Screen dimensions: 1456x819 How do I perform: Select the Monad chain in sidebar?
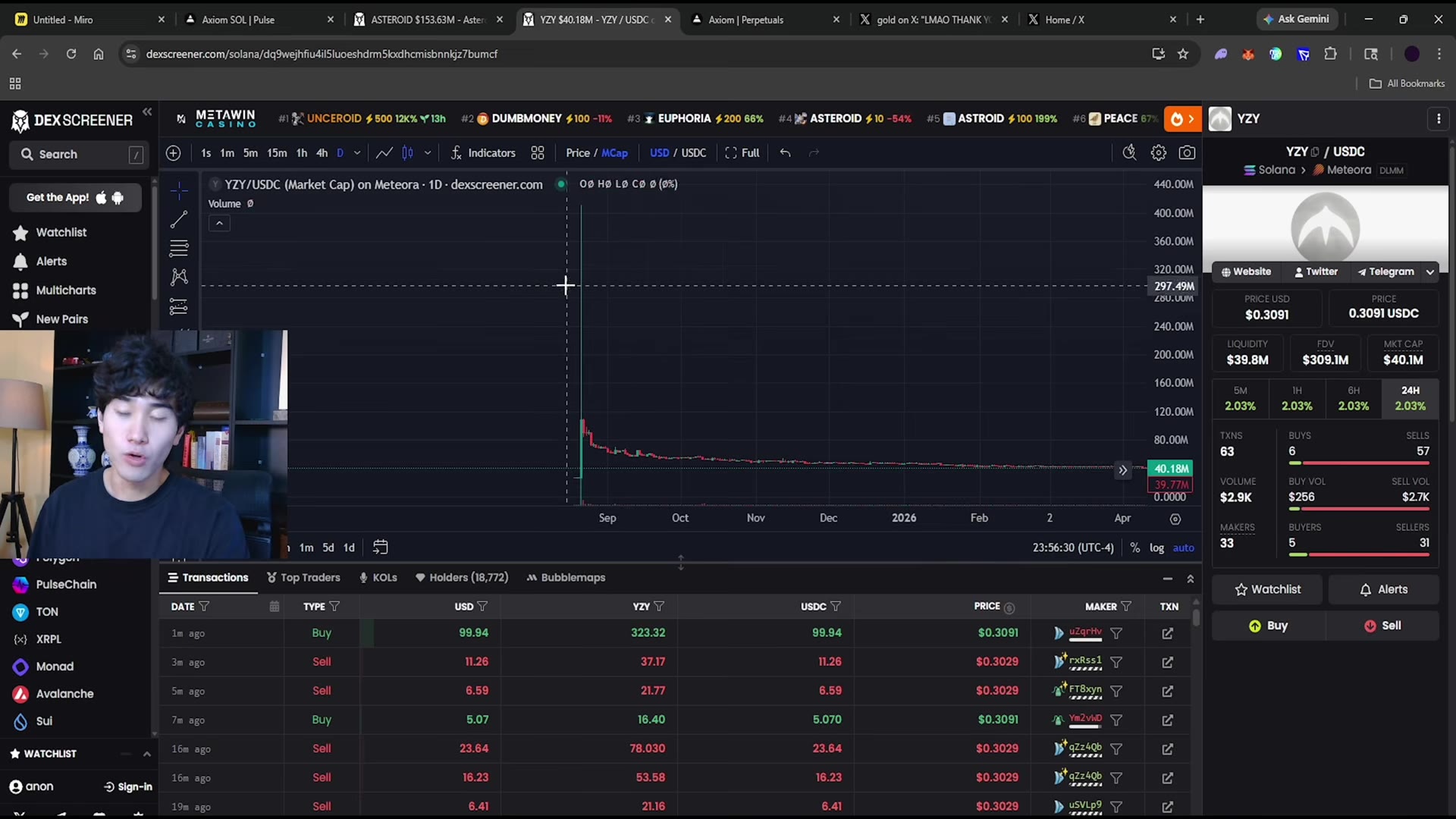[55, 667]
